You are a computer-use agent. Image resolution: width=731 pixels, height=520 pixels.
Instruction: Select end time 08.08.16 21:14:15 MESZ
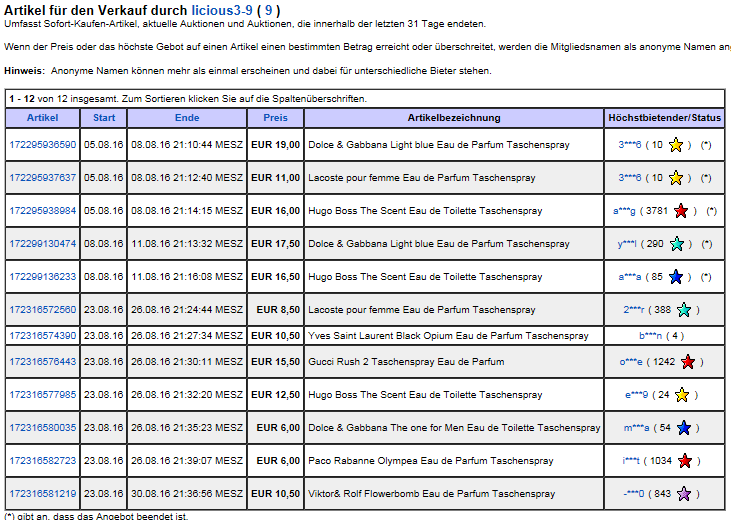187,211
